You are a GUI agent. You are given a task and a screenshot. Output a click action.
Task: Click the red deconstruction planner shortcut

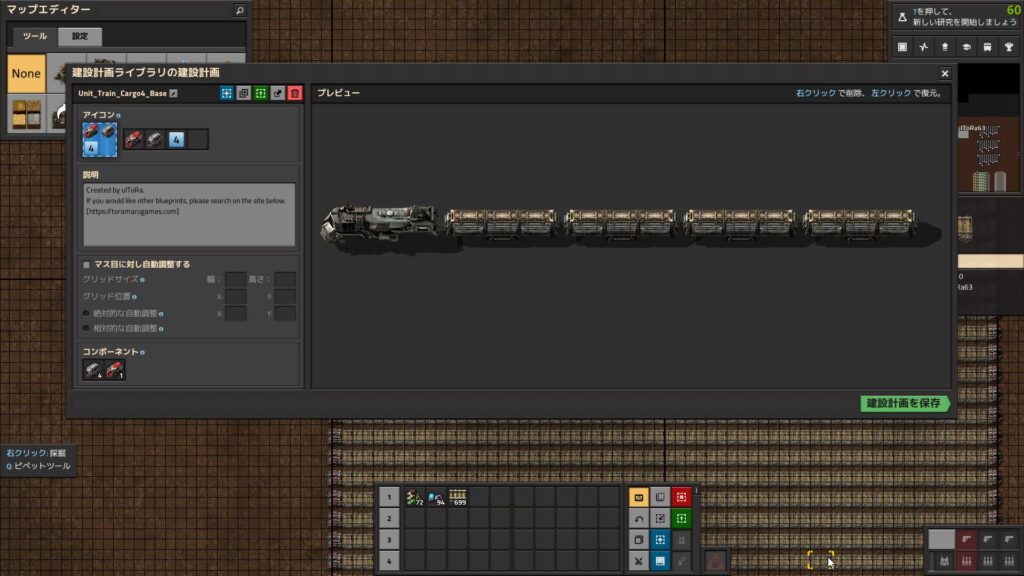click(681, 498)
